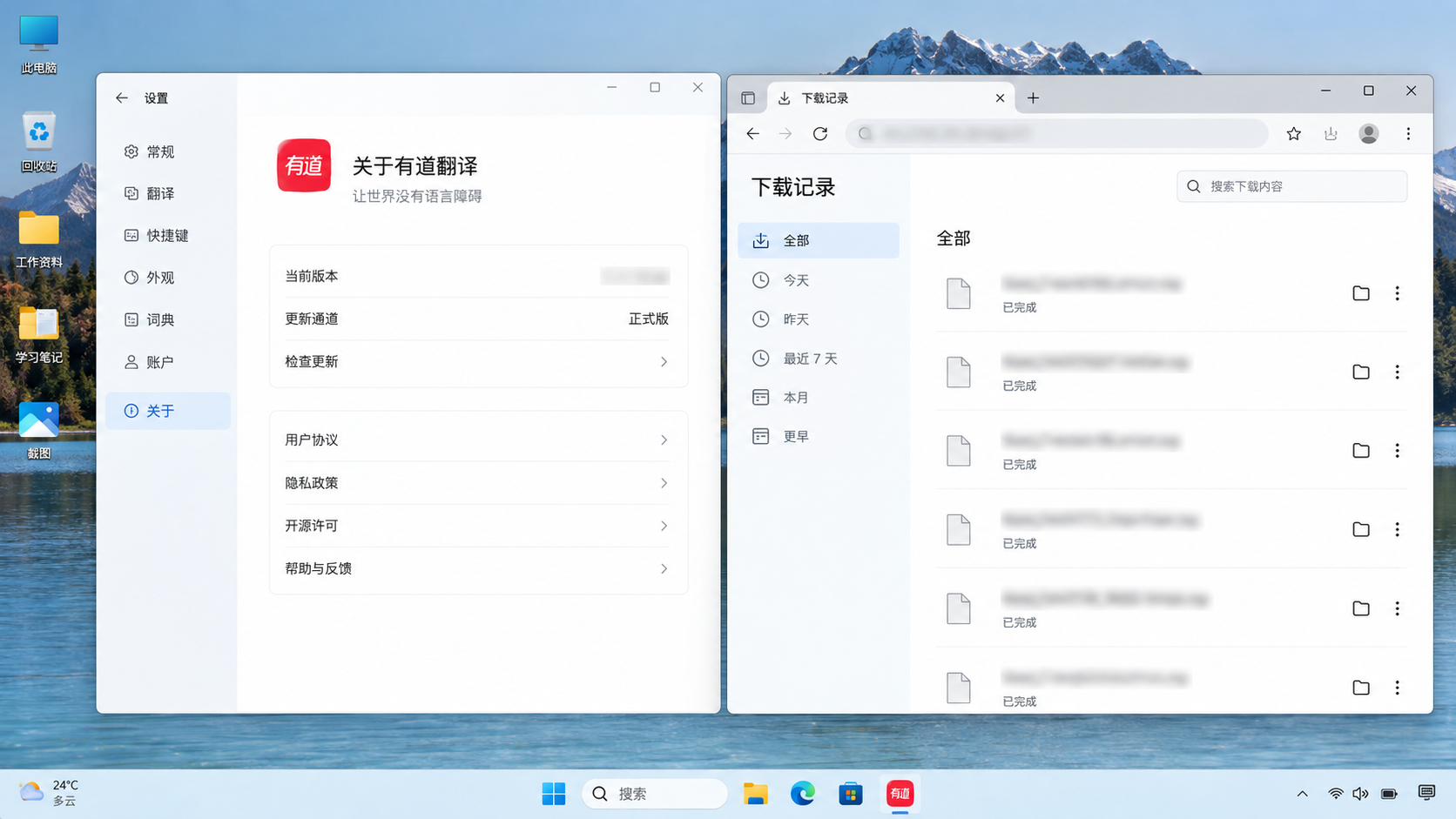Open a new browser tab
This screenshot has width=1456, height=819.
(x=1033, y=98)
